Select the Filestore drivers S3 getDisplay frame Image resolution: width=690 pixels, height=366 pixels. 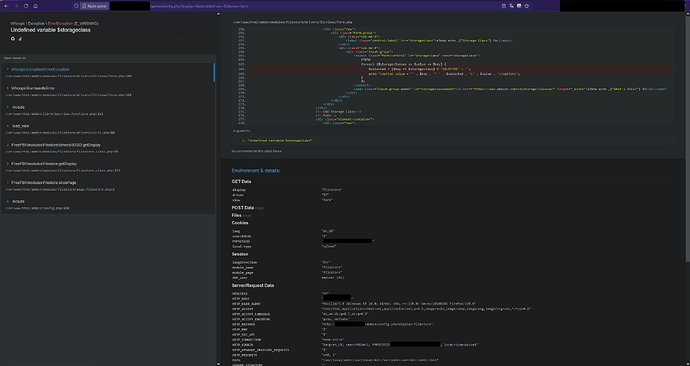tap(108, 148)
